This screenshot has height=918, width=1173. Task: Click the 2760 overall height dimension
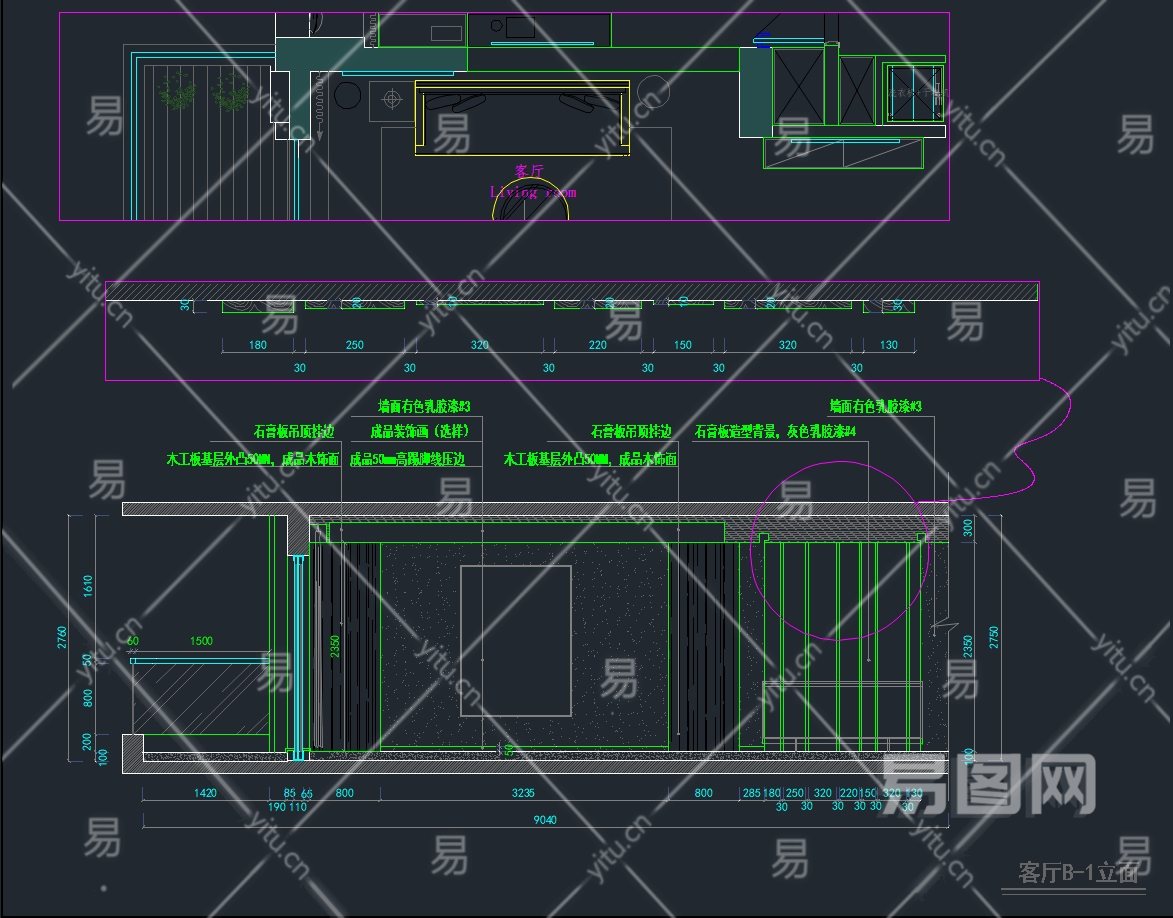[x=62, y=637]
